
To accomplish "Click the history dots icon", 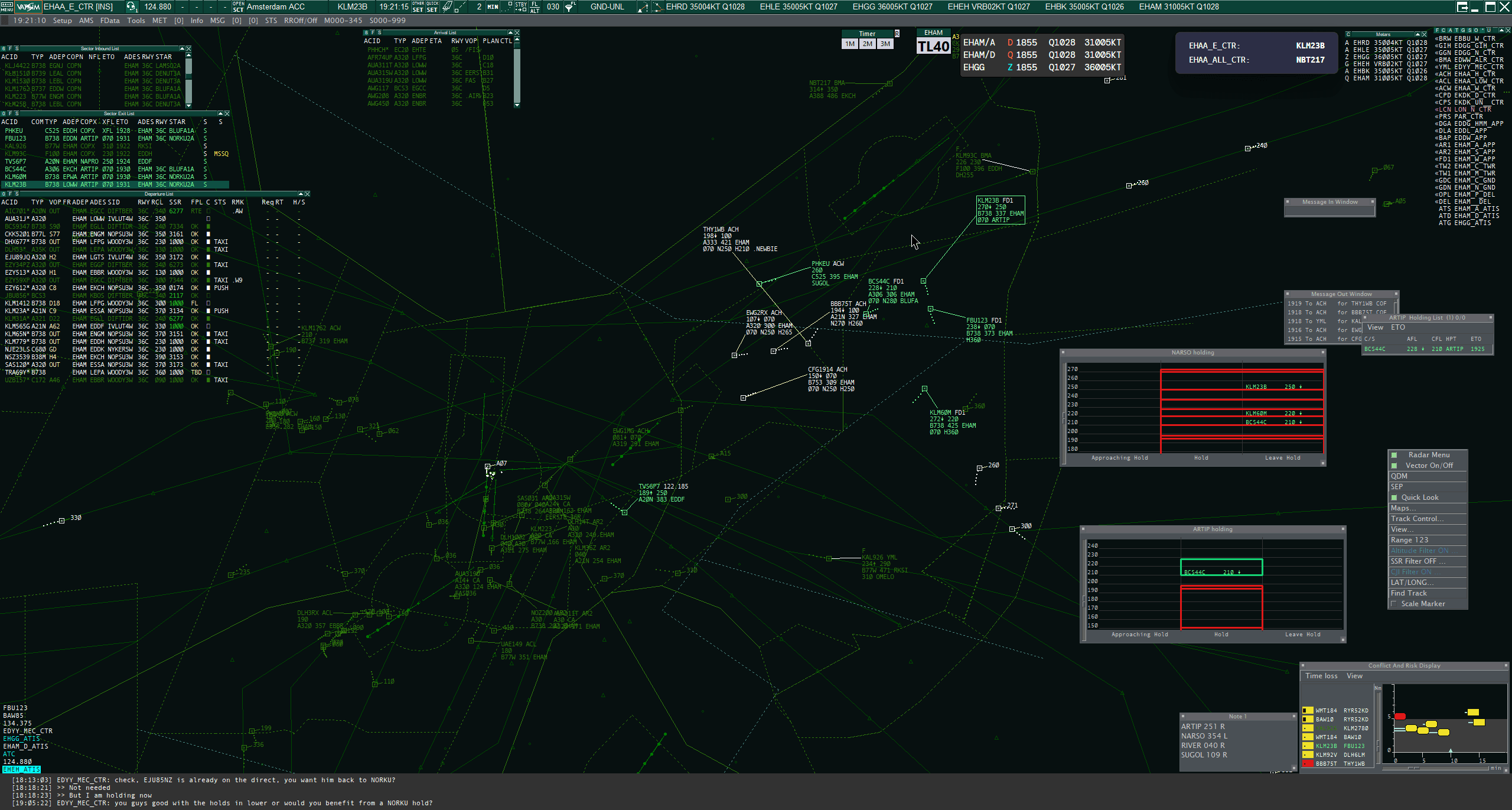I will click(508, 6).
